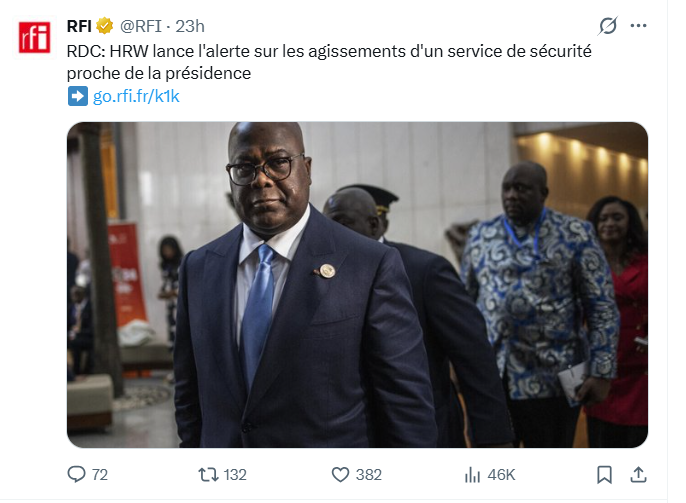Share the tweet via upload arrow icon
The image size is (686, 503).
638,475
